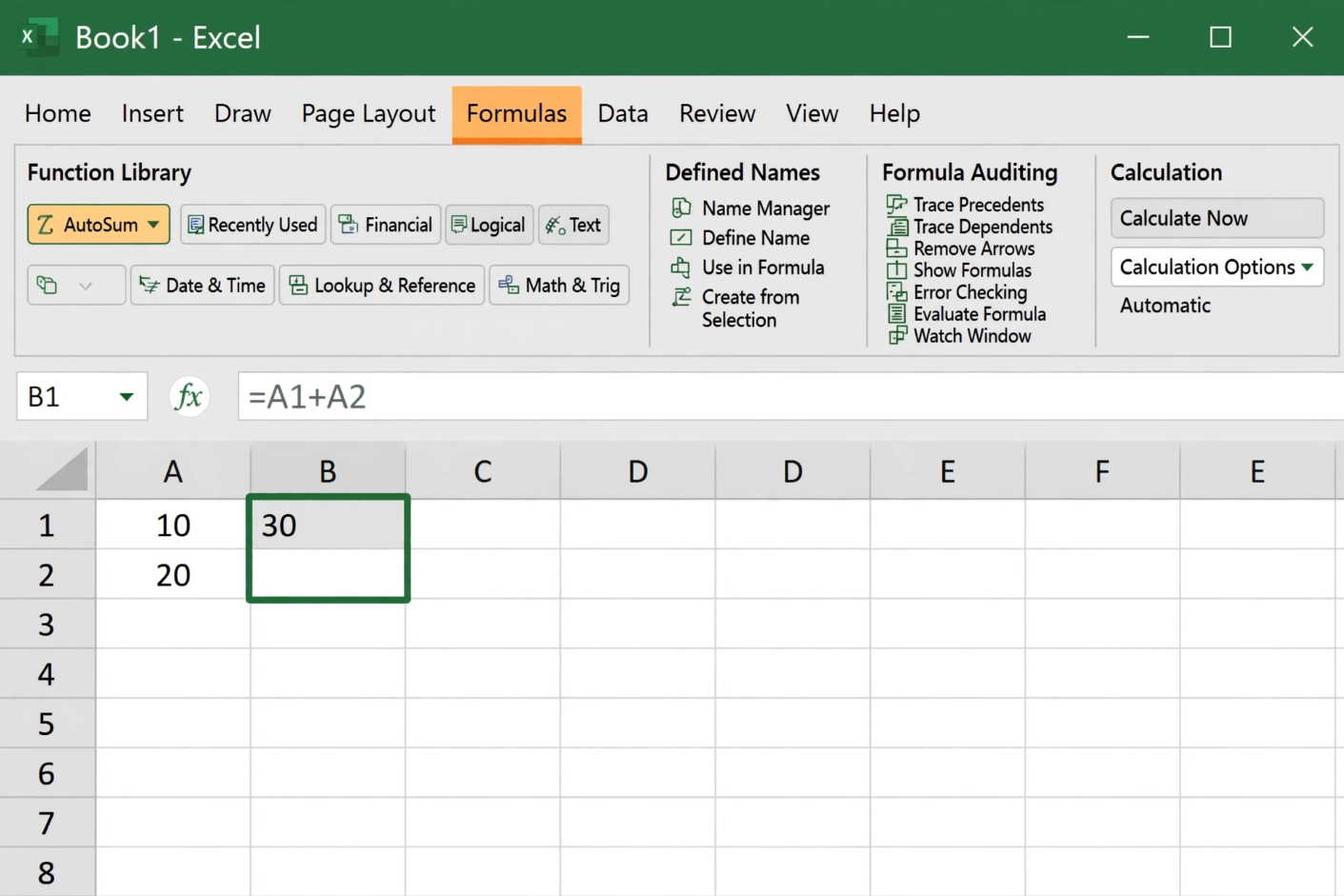The image size is (1344, 896).
Task: Open Math & Trig functions
Action: pos(559,285)
